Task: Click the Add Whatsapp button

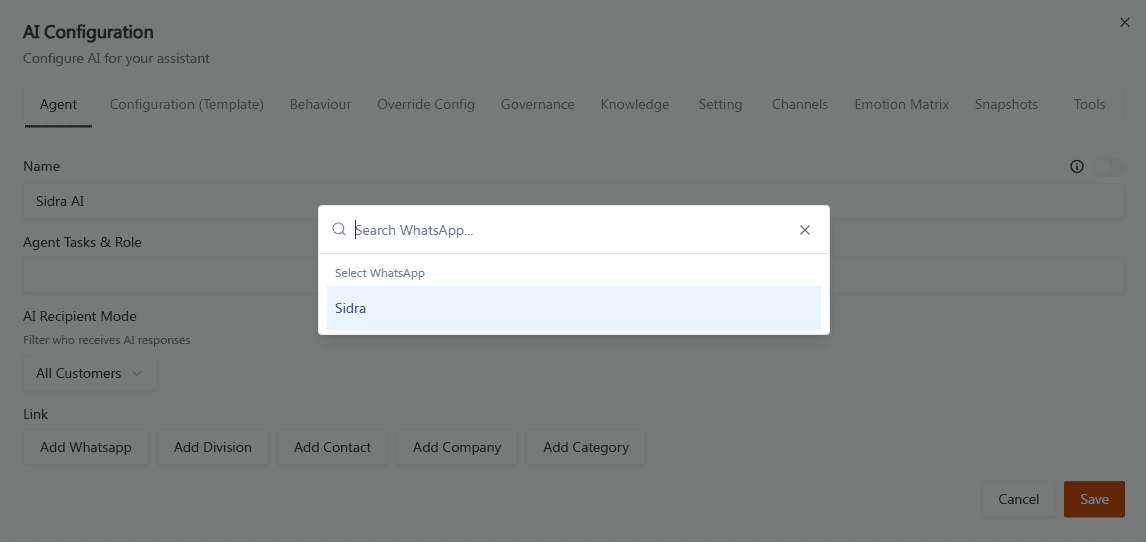Action: click(86, 447)
